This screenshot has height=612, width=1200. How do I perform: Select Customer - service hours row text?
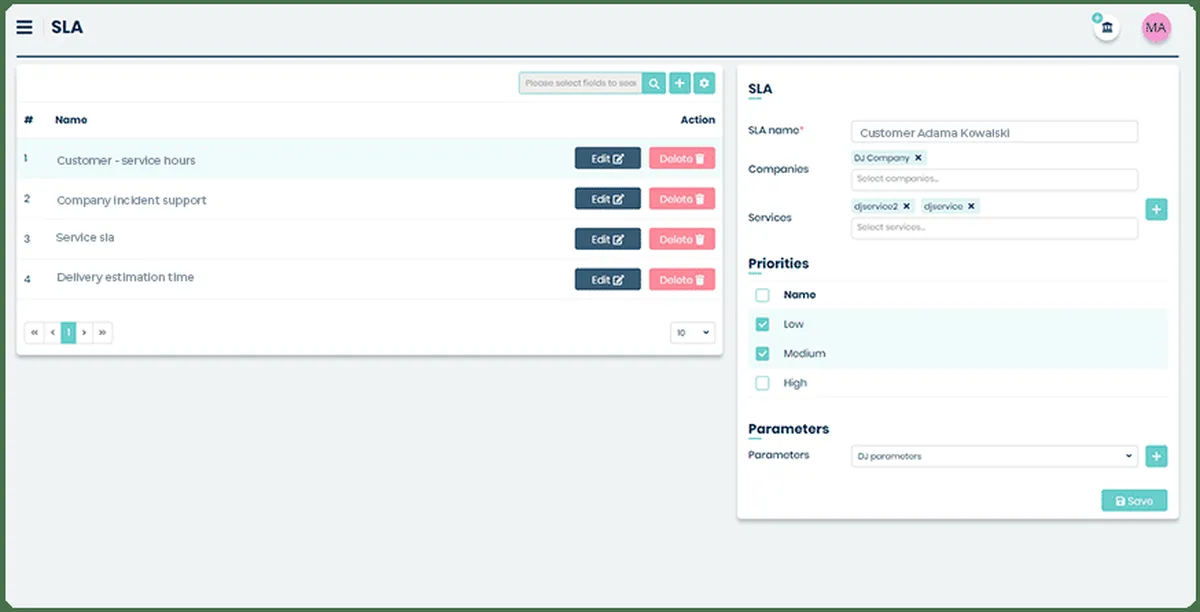click(126, 160)
